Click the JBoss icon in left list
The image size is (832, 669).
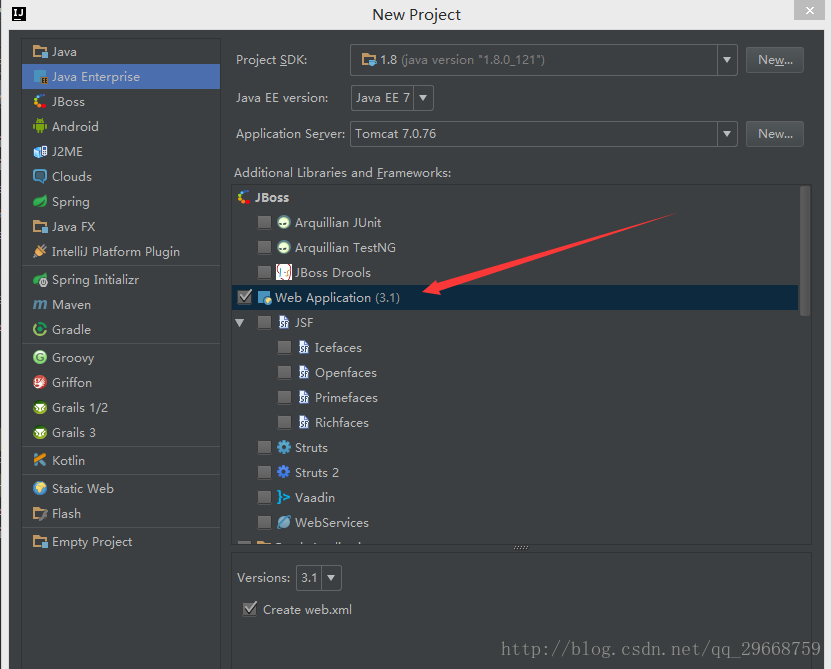tap(40, 101)
